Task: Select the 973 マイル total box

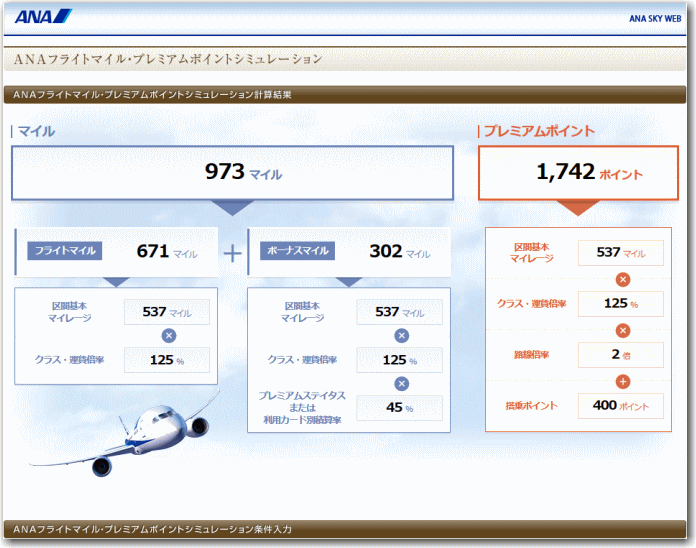Action: coord(233,173)
